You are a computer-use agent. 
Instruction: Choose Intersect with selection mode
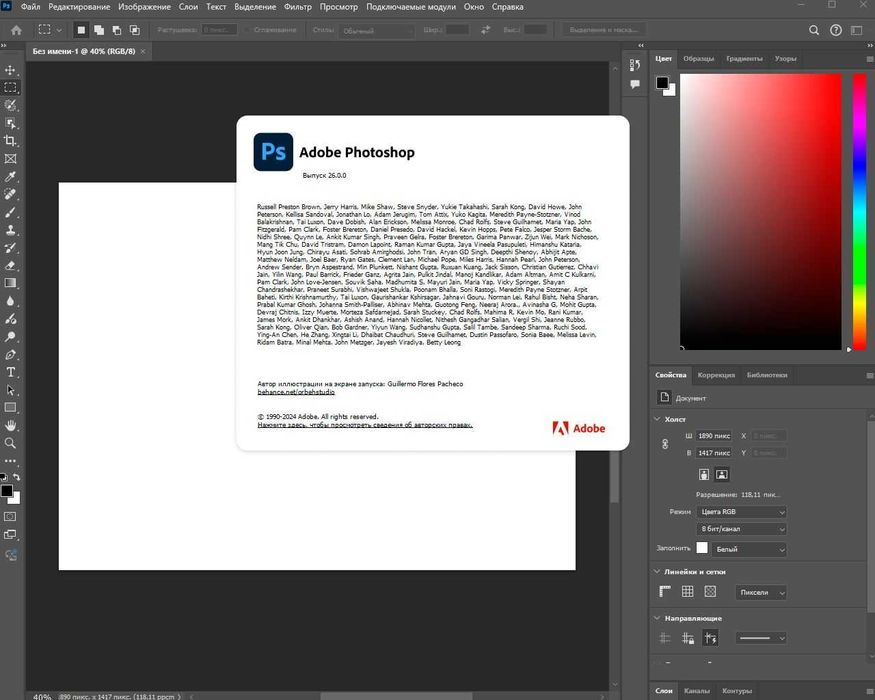coord(134,30)
